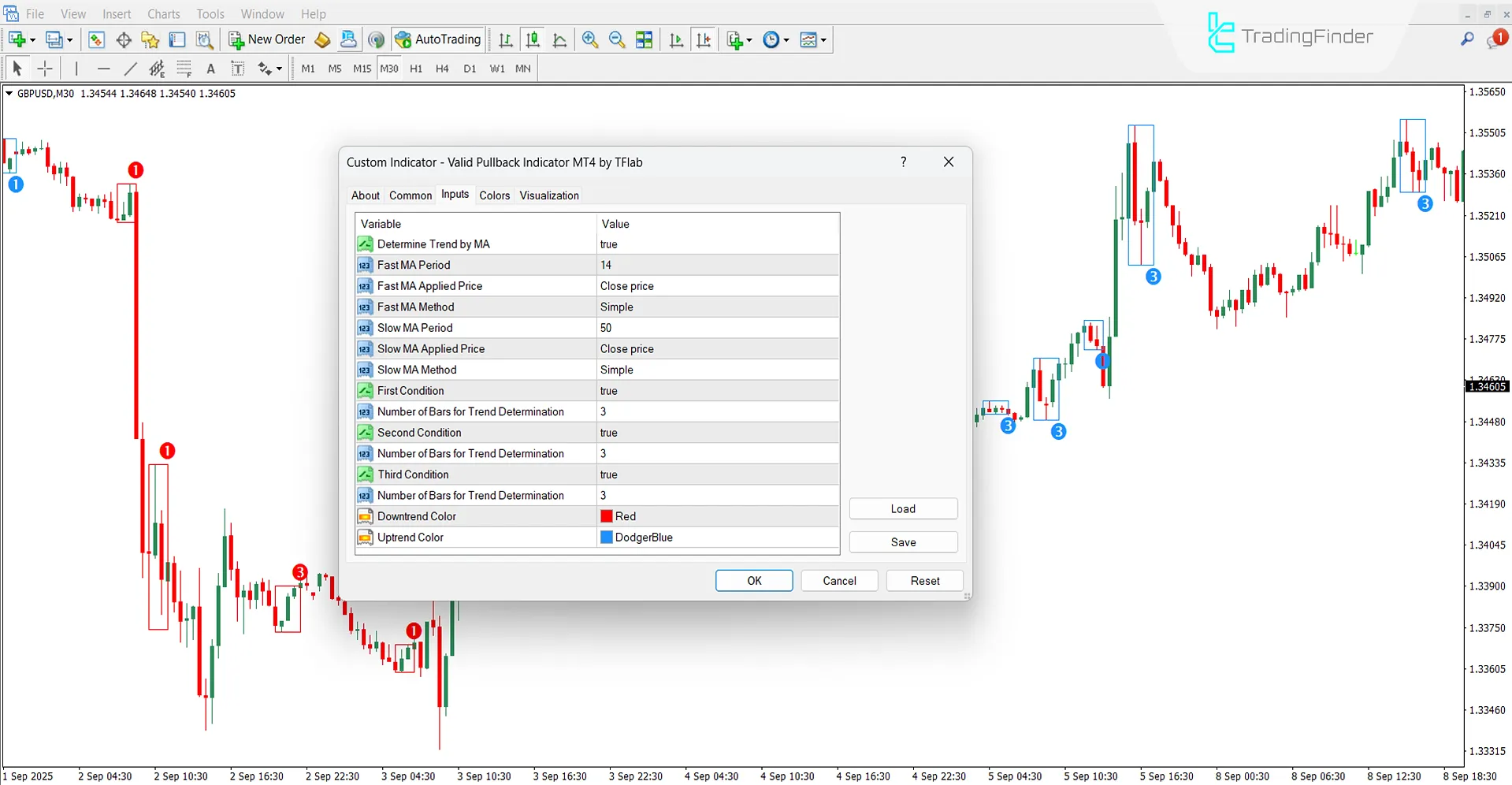Screen dimensions: 1512x785
Task: Toggle AutoTrading on
Action: (x=438, y=39)
